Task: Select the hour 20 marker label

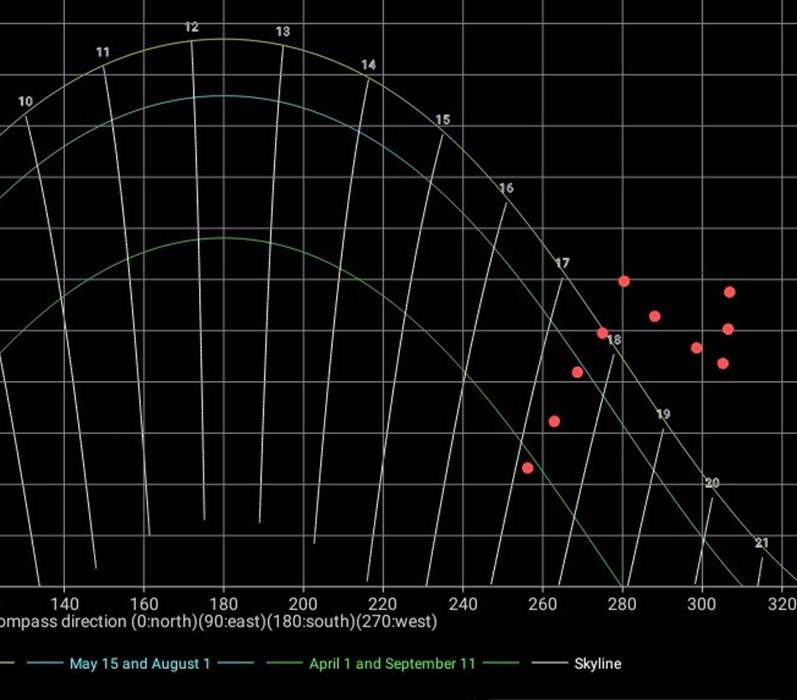Action: tap(712, 483)
